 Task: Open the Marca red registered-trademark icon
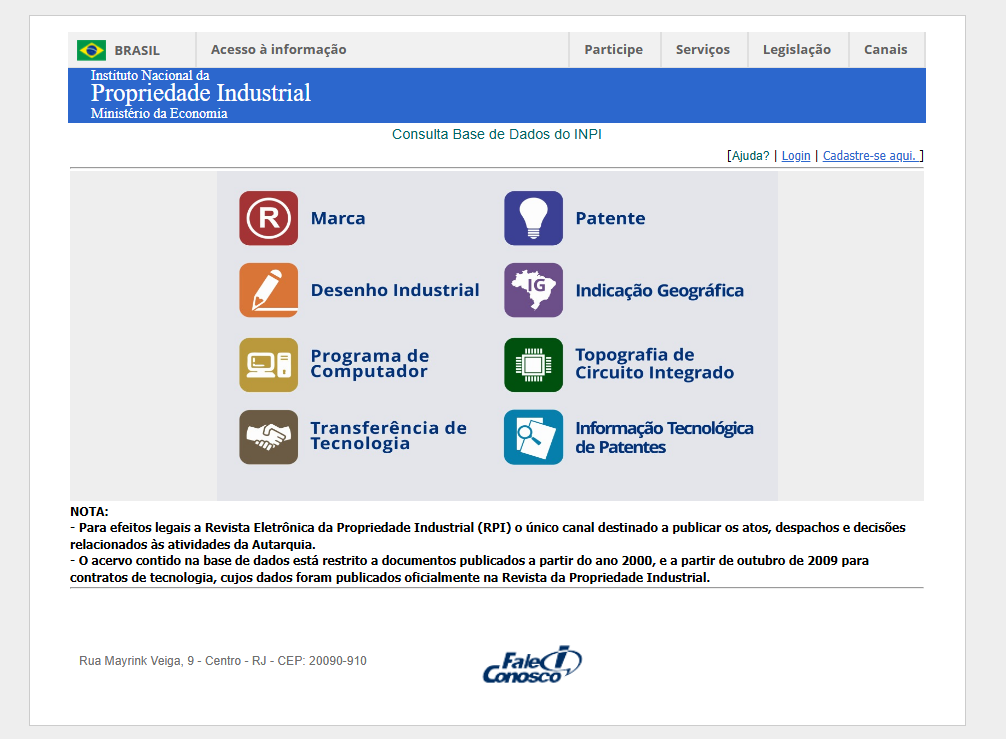(268, 218)
